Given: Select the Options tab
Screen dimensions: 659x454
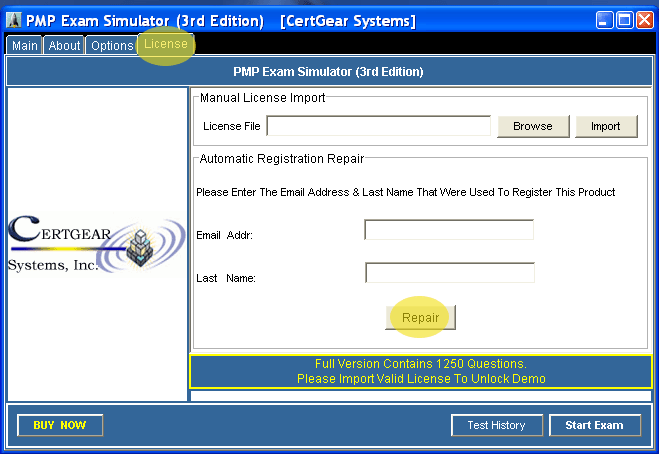Looking at the screenshot, I should click(112, 45).
